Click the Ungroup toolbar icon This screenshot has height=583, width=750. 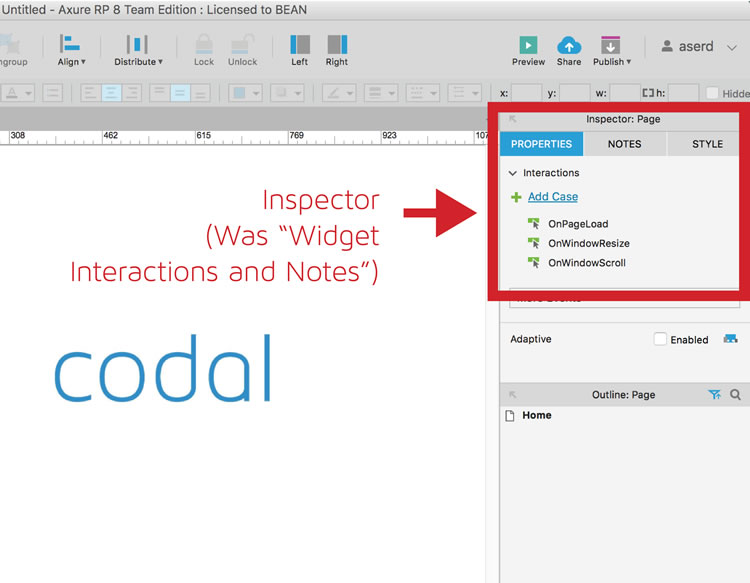coord(12,50)
